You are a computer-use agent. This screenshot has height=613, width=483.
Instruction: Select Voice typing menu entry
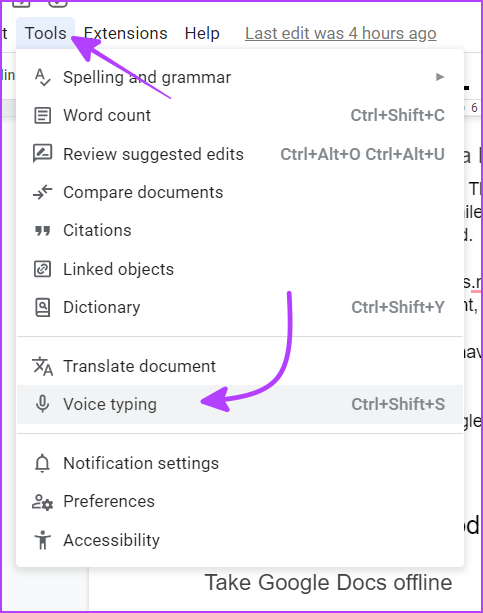click(240, 404)
